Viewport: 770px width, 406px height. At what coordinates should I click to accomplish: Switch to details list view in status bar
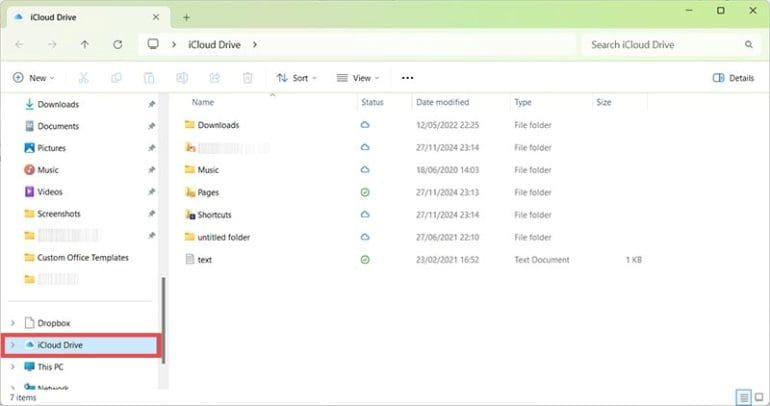[x=742, y=396]
